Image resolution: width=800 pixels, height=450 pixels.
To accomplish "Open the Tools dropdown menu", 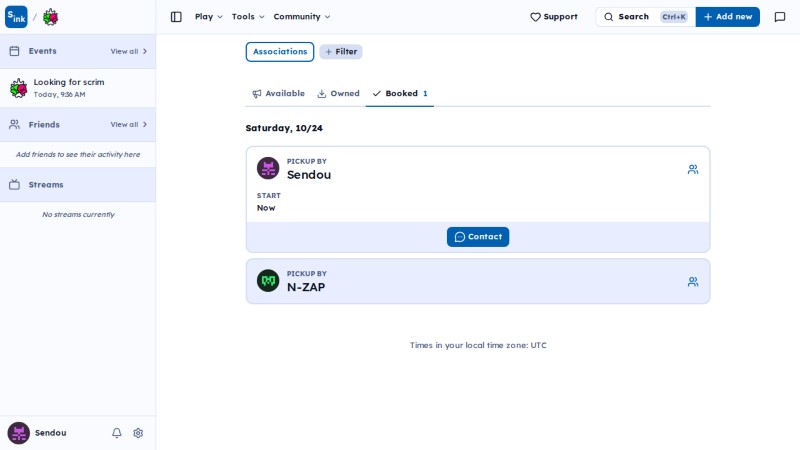I will [x=248, y=17].
